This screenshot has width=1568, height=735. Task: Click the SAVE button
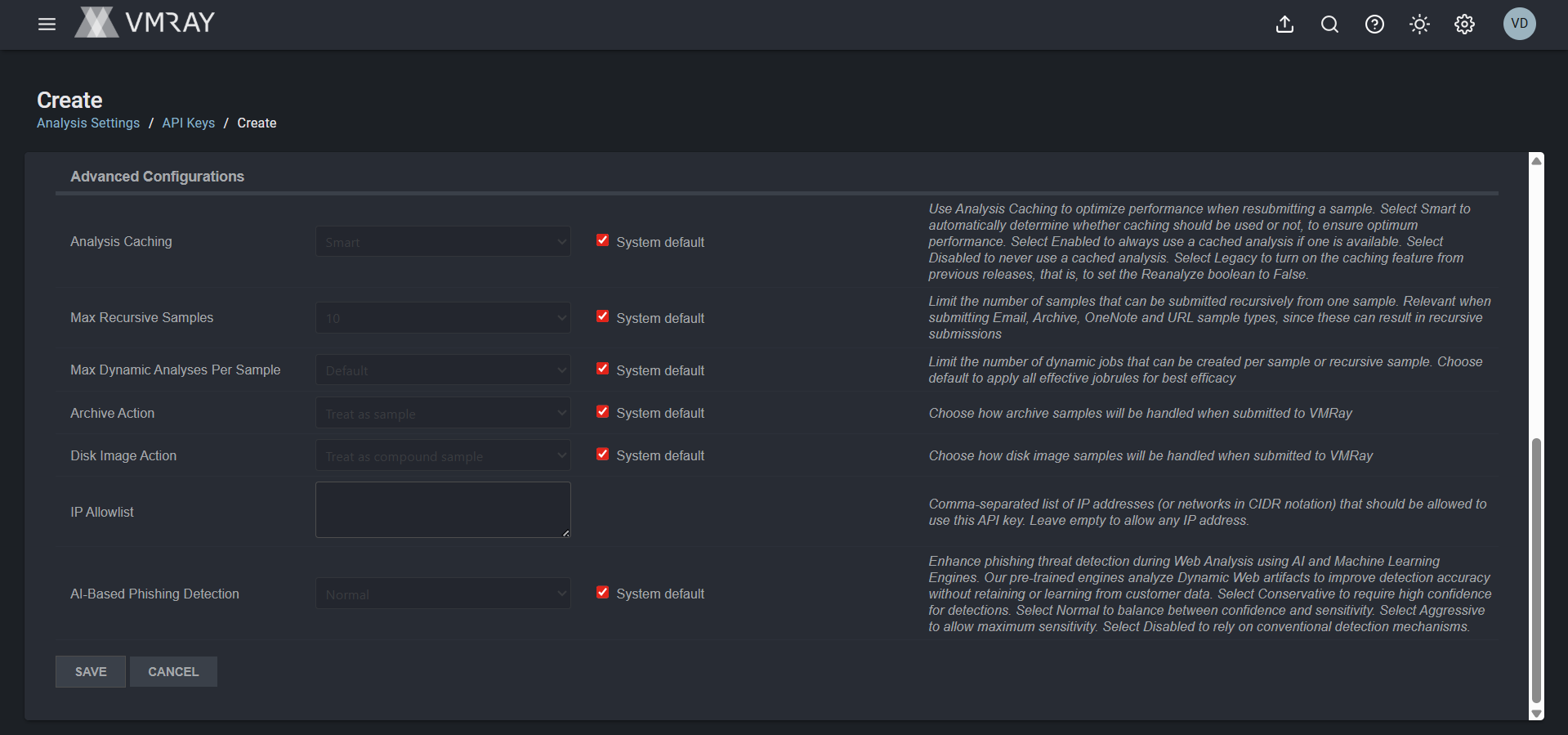(91, 671)
